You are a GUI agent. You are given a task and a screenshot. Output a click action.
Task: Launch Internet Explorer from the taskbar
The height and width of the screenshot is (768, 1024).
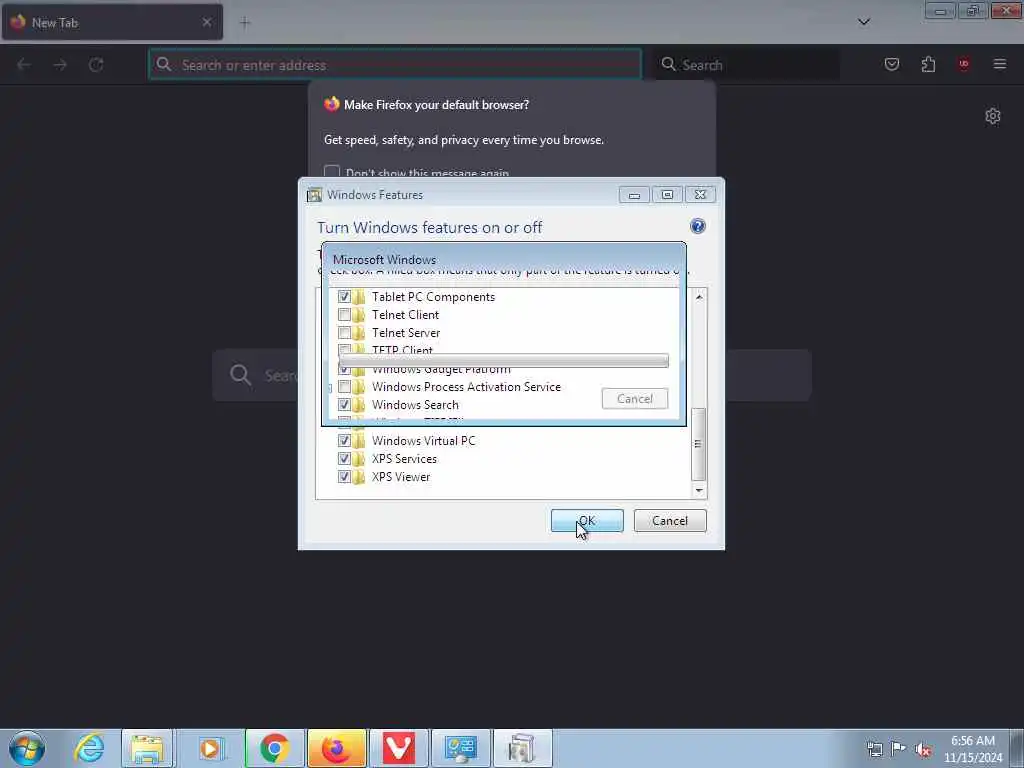click(89, 748)
